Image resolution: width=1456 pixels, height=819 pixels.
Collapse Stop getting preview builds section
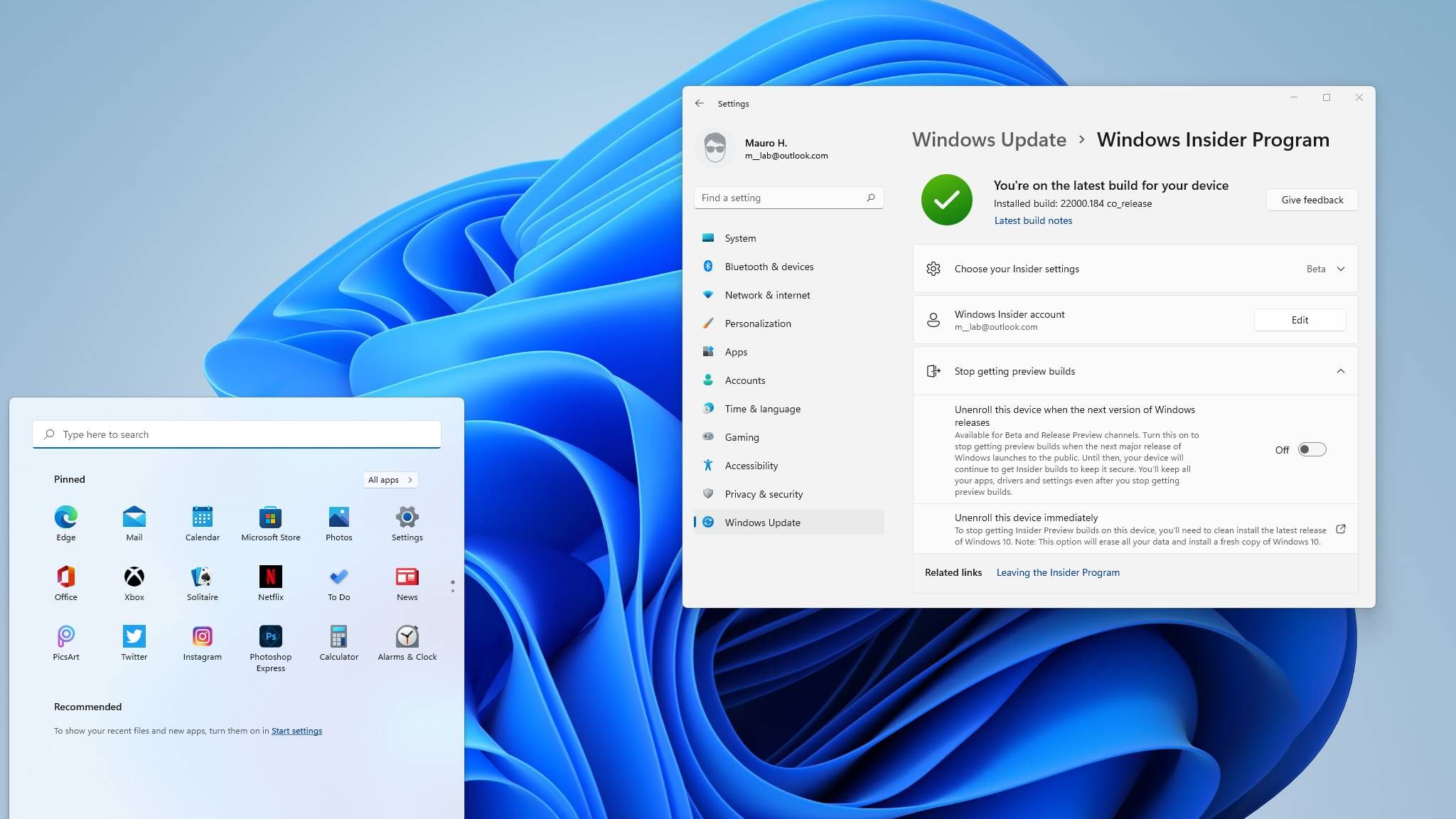(1340, 371)
